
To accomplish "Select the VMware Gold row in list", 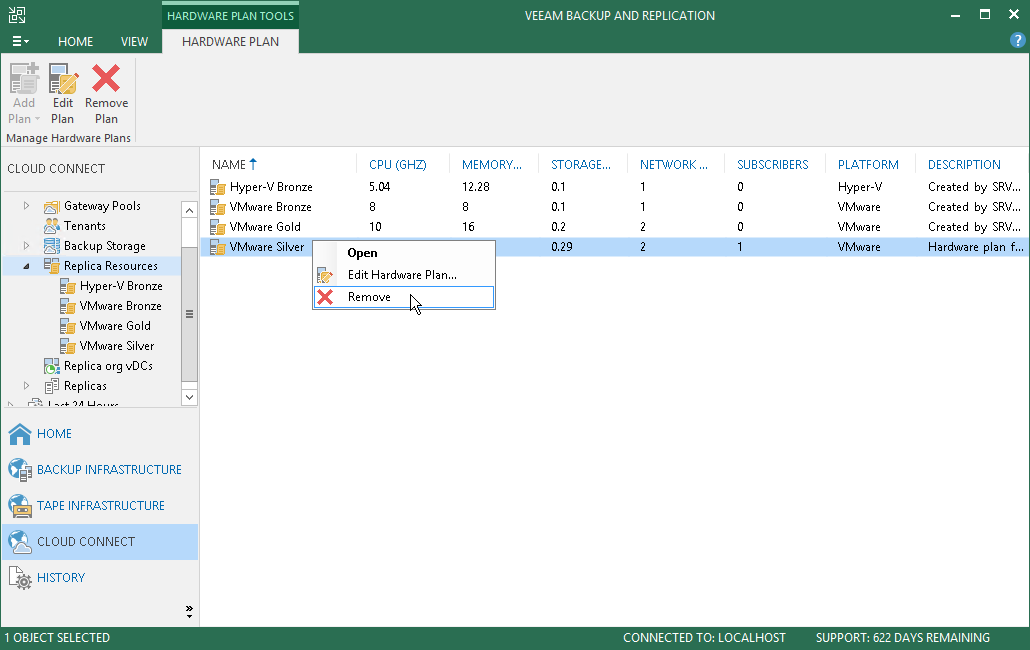I will [x=615, y=227].
